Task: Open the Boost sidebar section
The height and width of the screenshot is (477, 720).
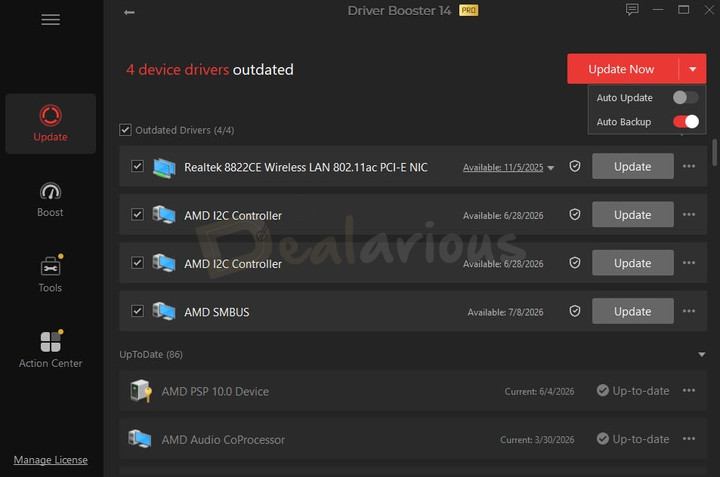Action: pyautogui.click(x=51, y=200)
